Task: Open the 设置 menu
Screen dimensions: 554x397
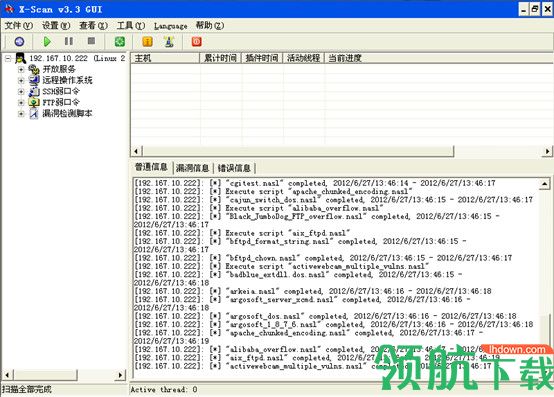Action: (x=56, y=25)
